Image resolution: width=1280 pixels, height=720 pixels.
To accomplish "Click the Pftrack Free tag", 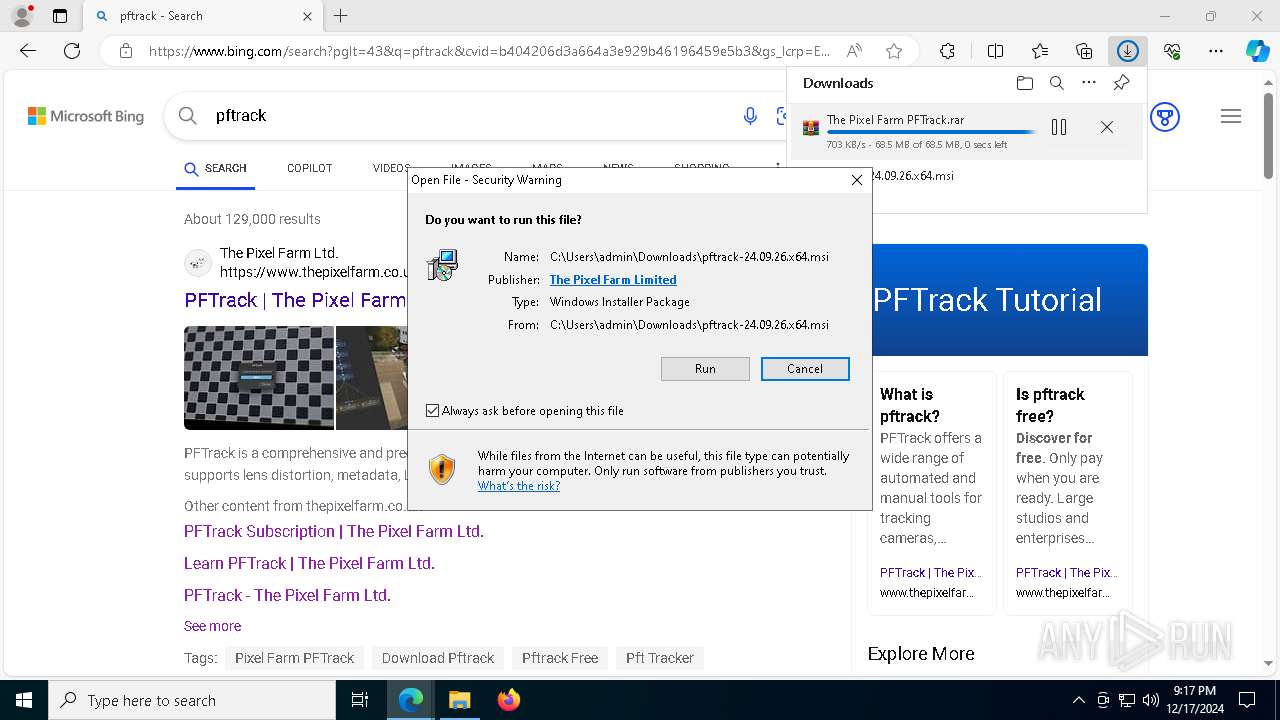I will click(560, 658).
